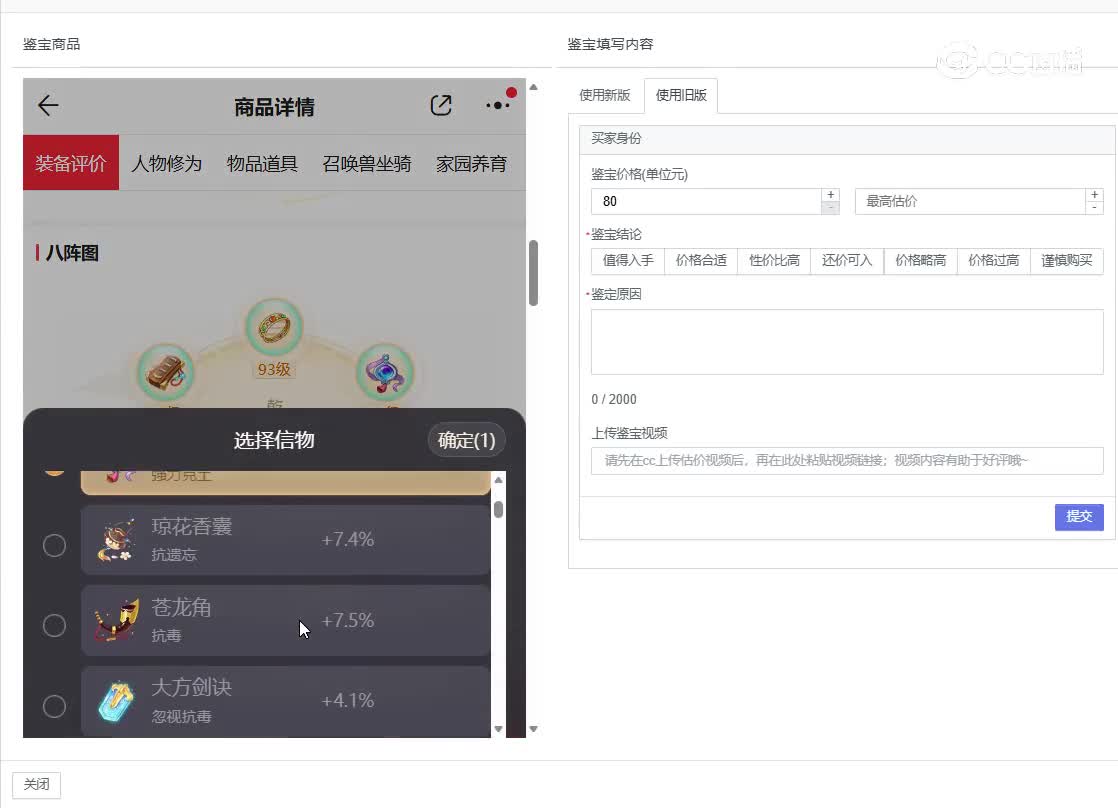Submit the appraisal with 提交
Viewport: 1118px width, 808px height.
1079,516
